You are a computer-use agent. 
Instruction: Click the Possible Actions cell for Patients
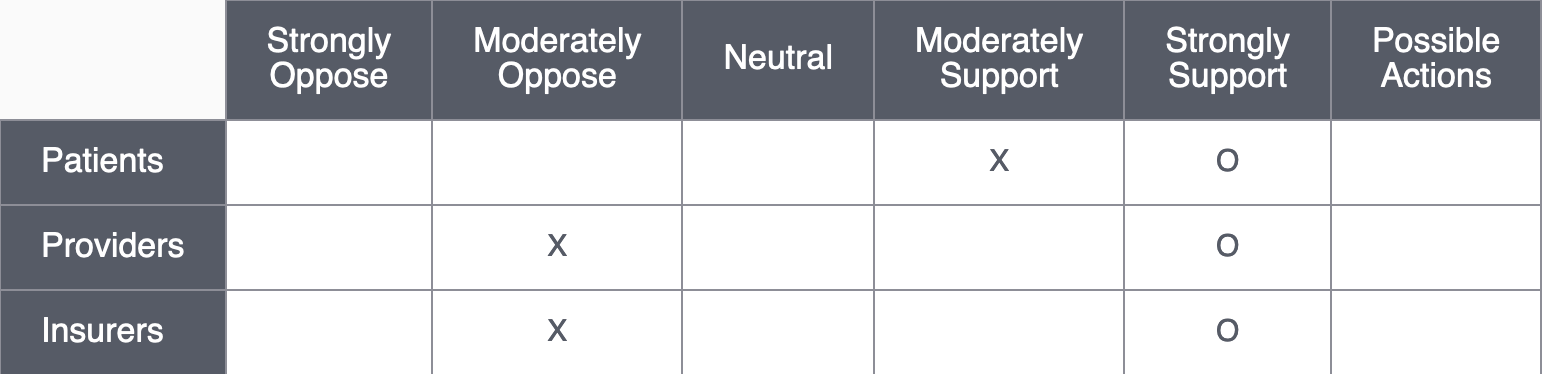1436,162
